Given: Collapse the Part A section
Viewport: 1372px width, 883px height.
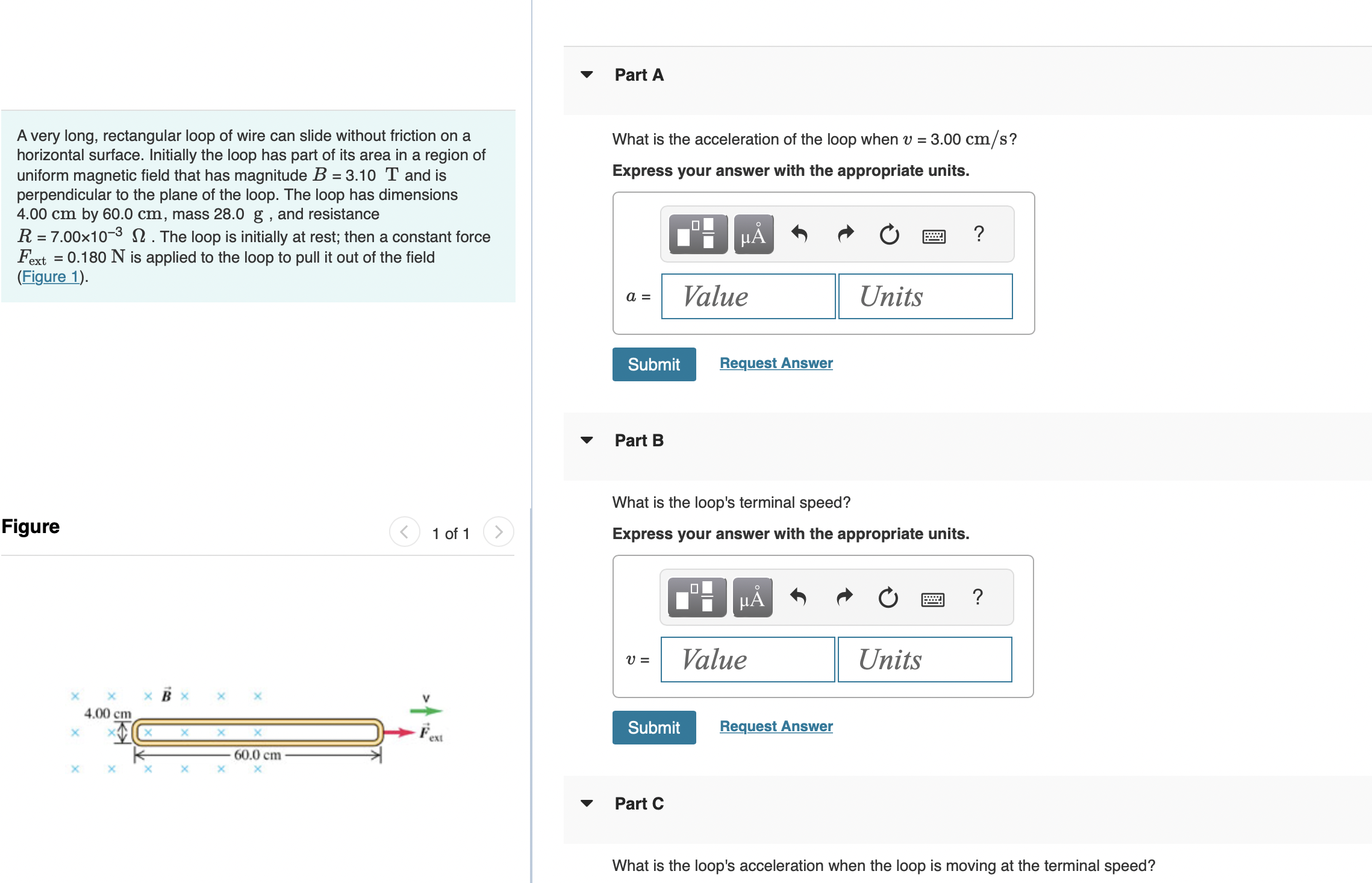Looking at the screenshot, I should pos(587,75).
